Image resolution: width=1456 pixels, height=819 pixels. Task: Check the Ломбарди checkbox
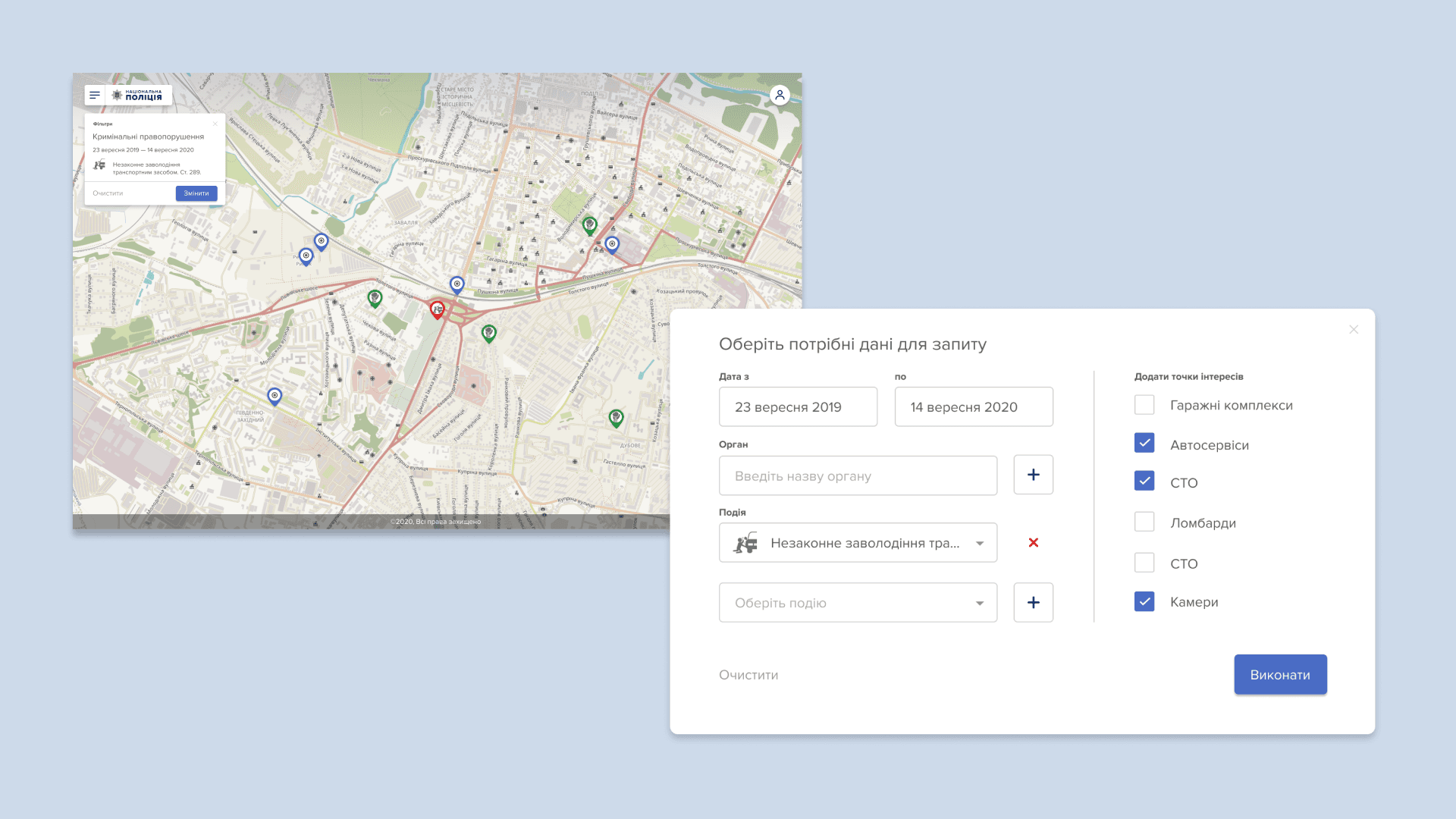[1144, 522]
